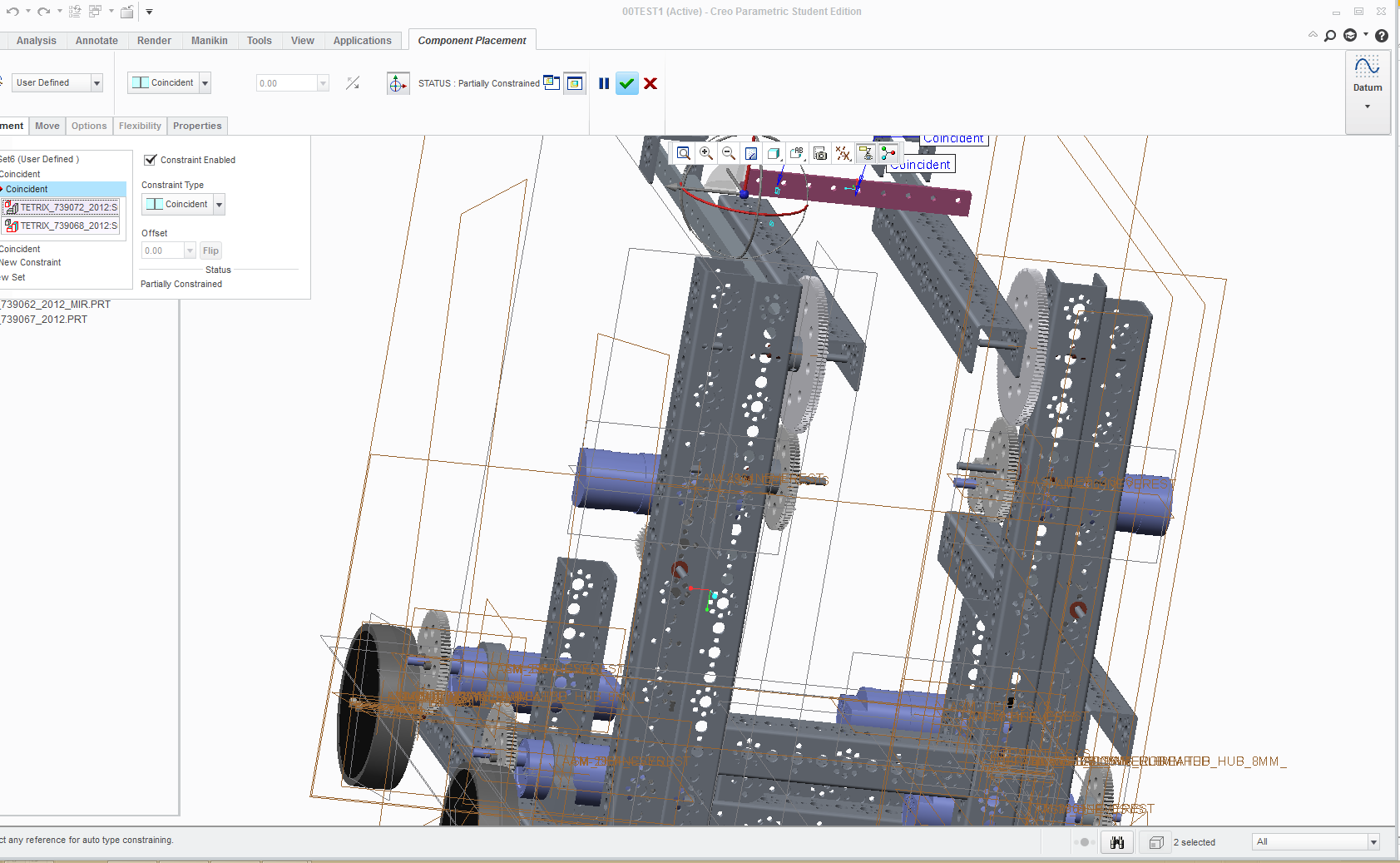Open the Display Style cube icon
This screenshot has height=863, width=1400.
(x=774, y=153)
